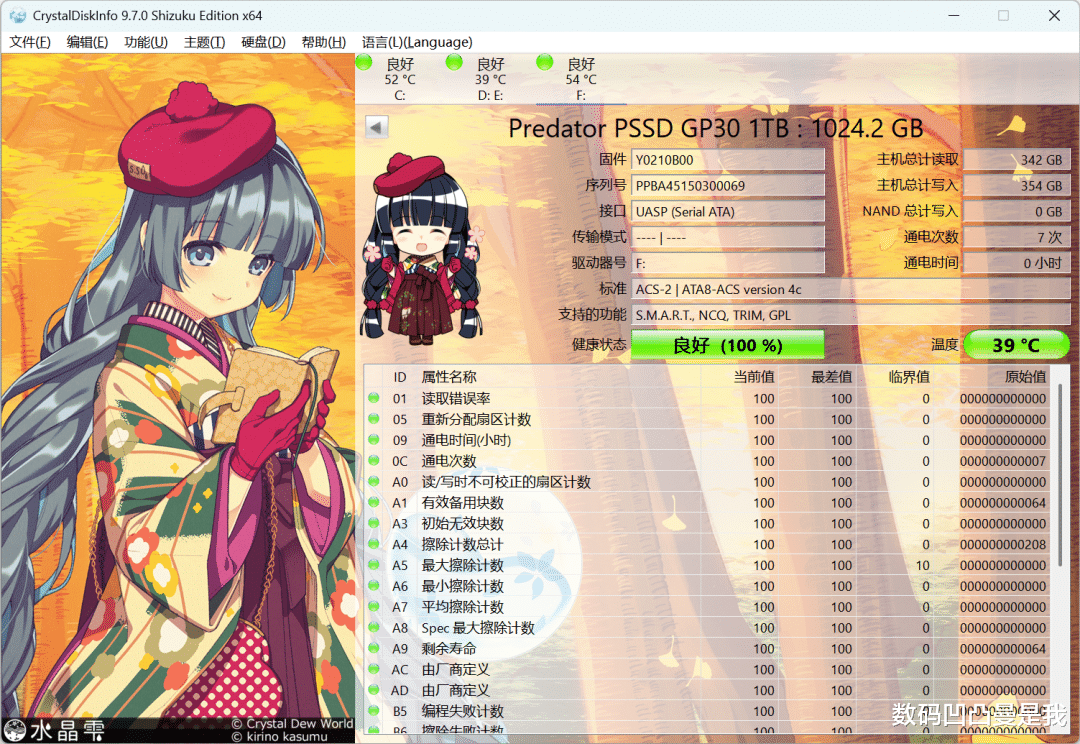Click the interface field UASP (Serial ATA)
The width and height of the screenshot is (1080, 744).
(x=727, y=211)
